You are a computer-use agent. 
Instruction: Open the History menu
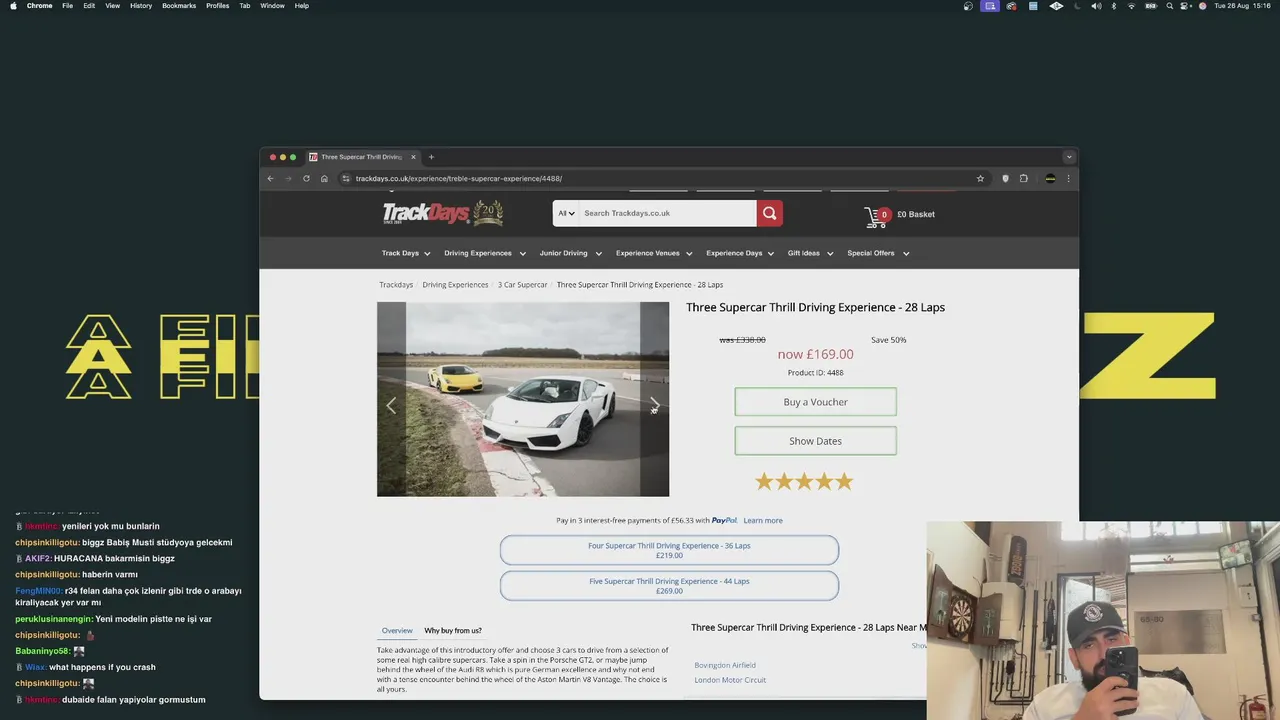[141, 6]
